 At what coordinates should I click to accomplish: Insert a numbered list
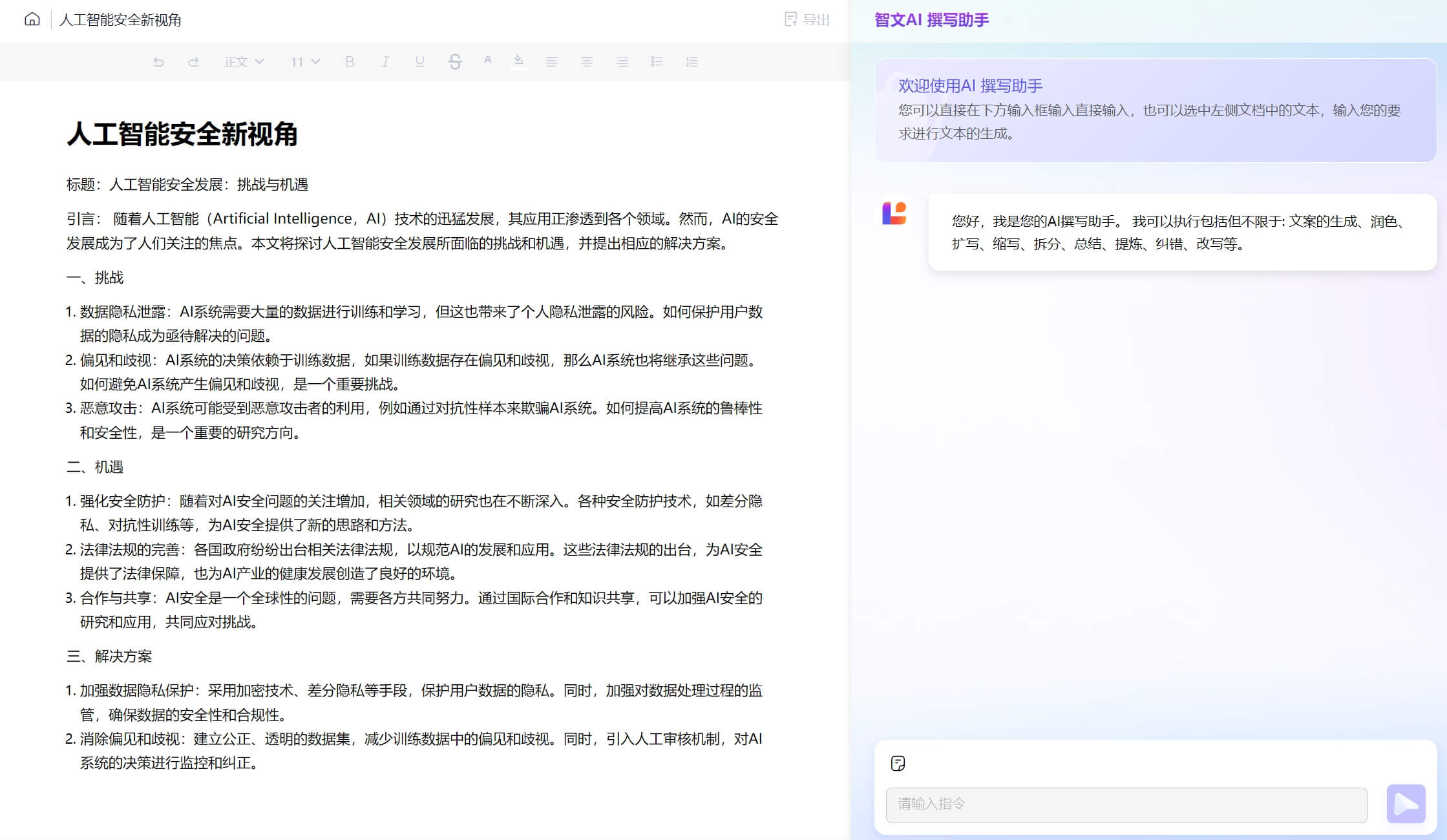coord(692,62)
